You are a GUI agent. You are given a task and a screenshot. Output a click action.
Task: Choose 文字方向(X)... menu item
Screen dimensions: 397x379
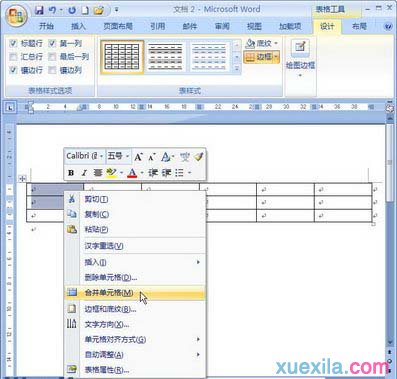click(x=134, y=324)
